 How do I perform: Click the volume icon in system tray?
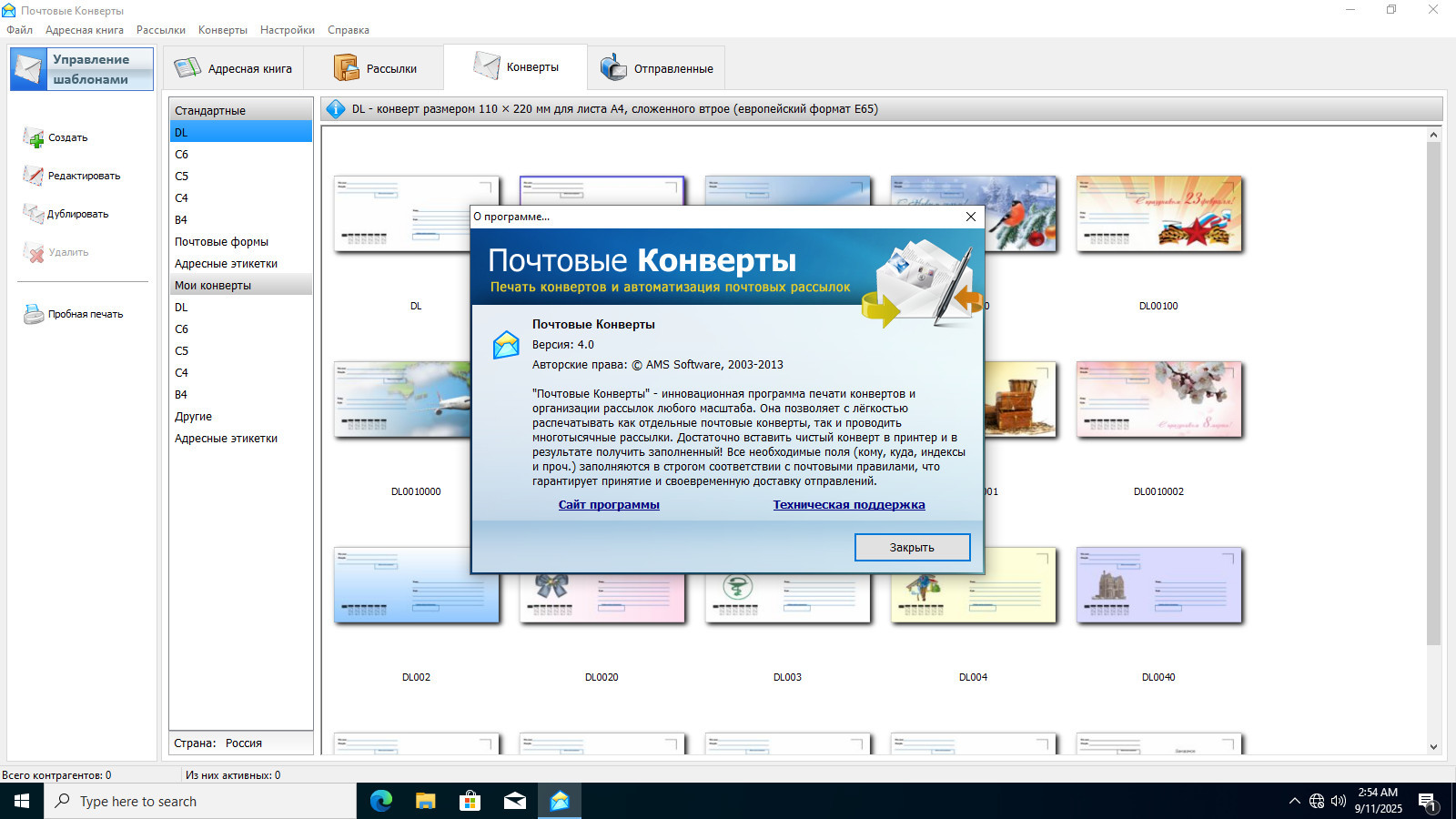coord(1338,801)
